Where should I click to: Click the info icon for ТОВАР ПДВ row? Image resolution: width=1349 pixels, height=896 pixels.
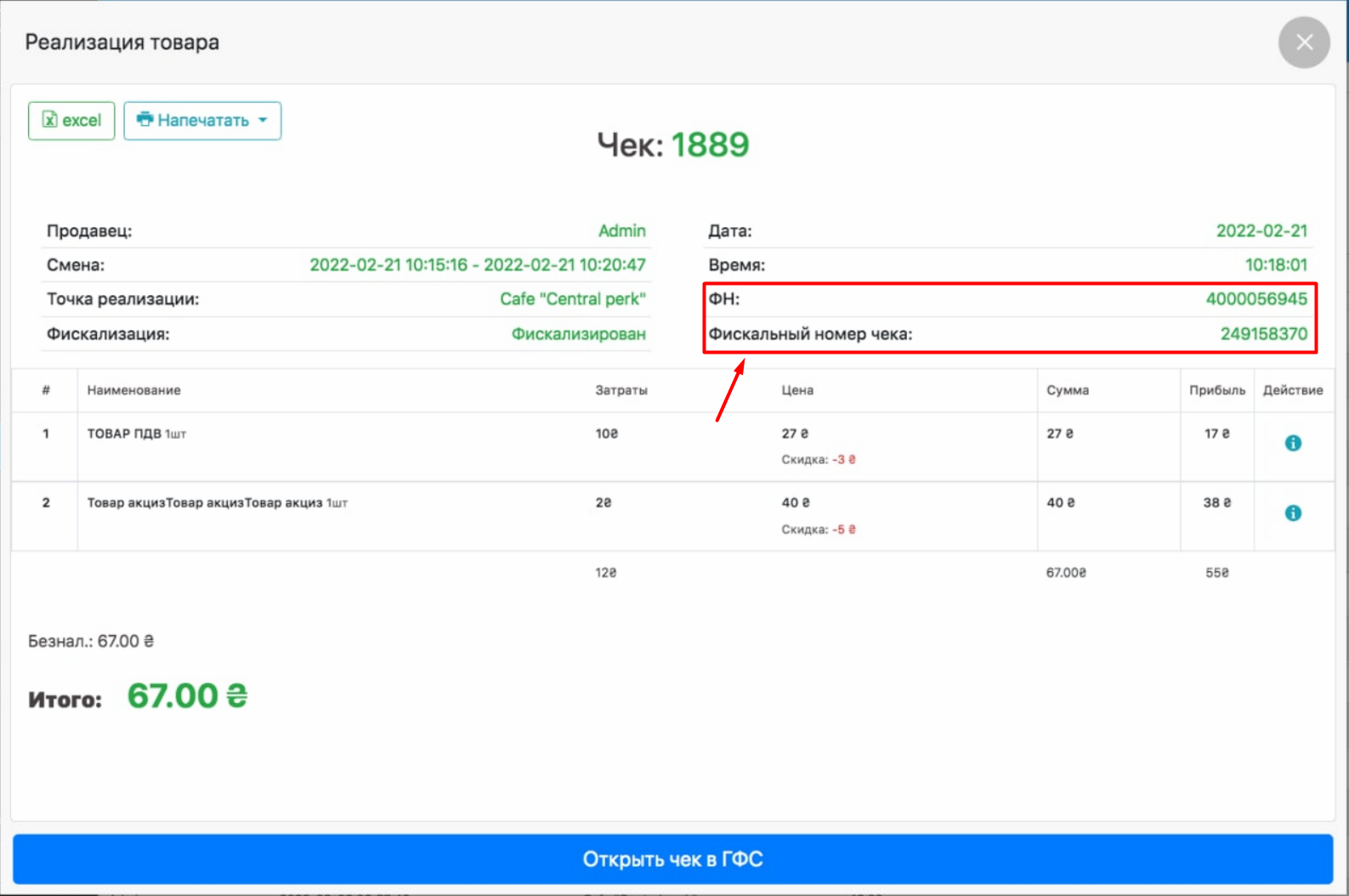[1293, 443]
